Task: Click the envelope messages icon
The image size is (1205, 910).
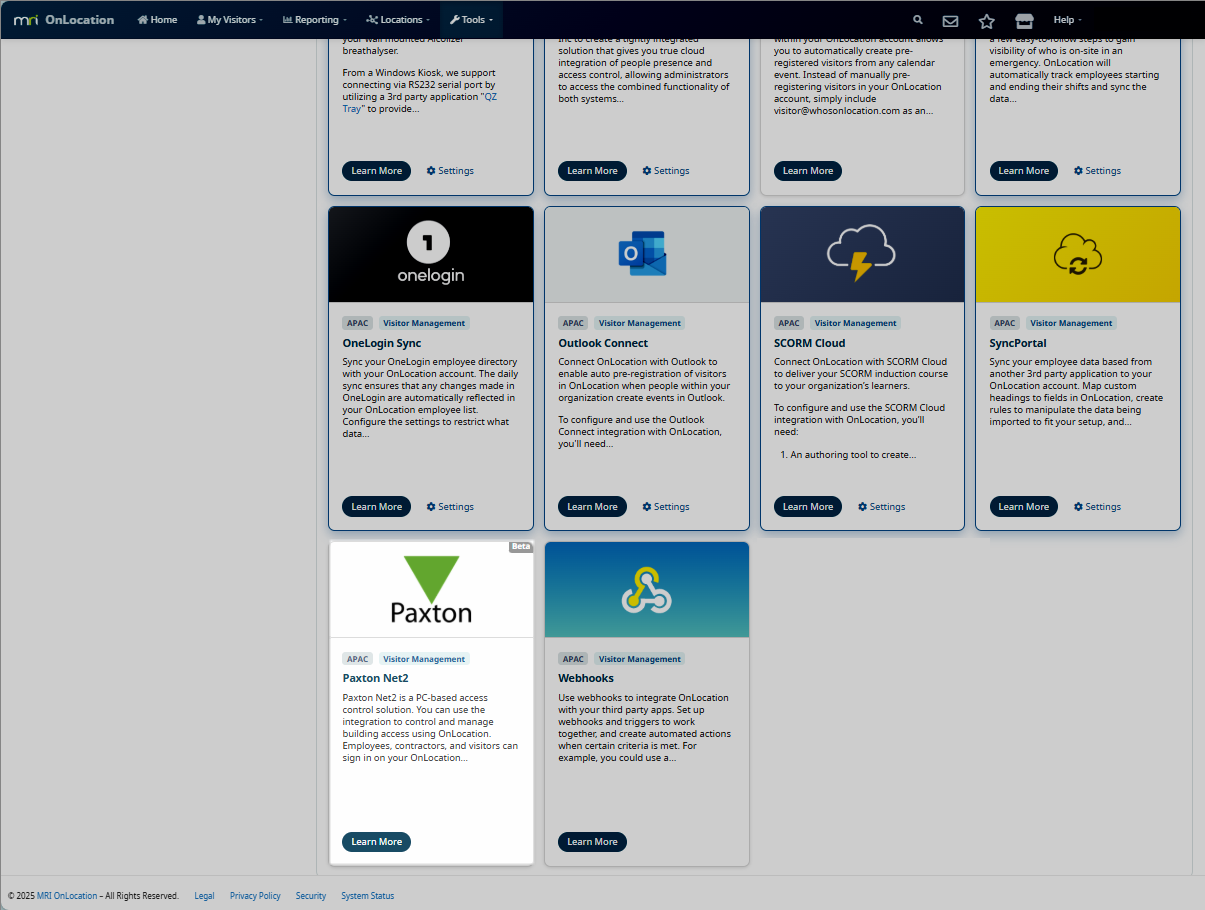Action: pyautogui.click(x=950, y=20)
